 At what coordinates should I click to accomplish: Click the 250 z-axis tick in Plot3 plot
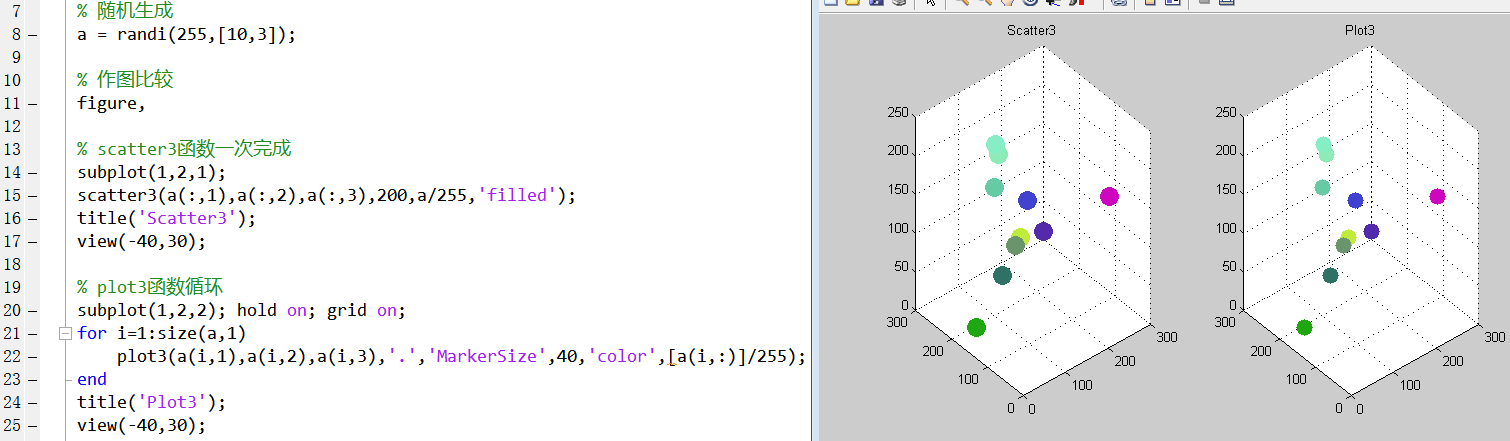click(1226, 113)
